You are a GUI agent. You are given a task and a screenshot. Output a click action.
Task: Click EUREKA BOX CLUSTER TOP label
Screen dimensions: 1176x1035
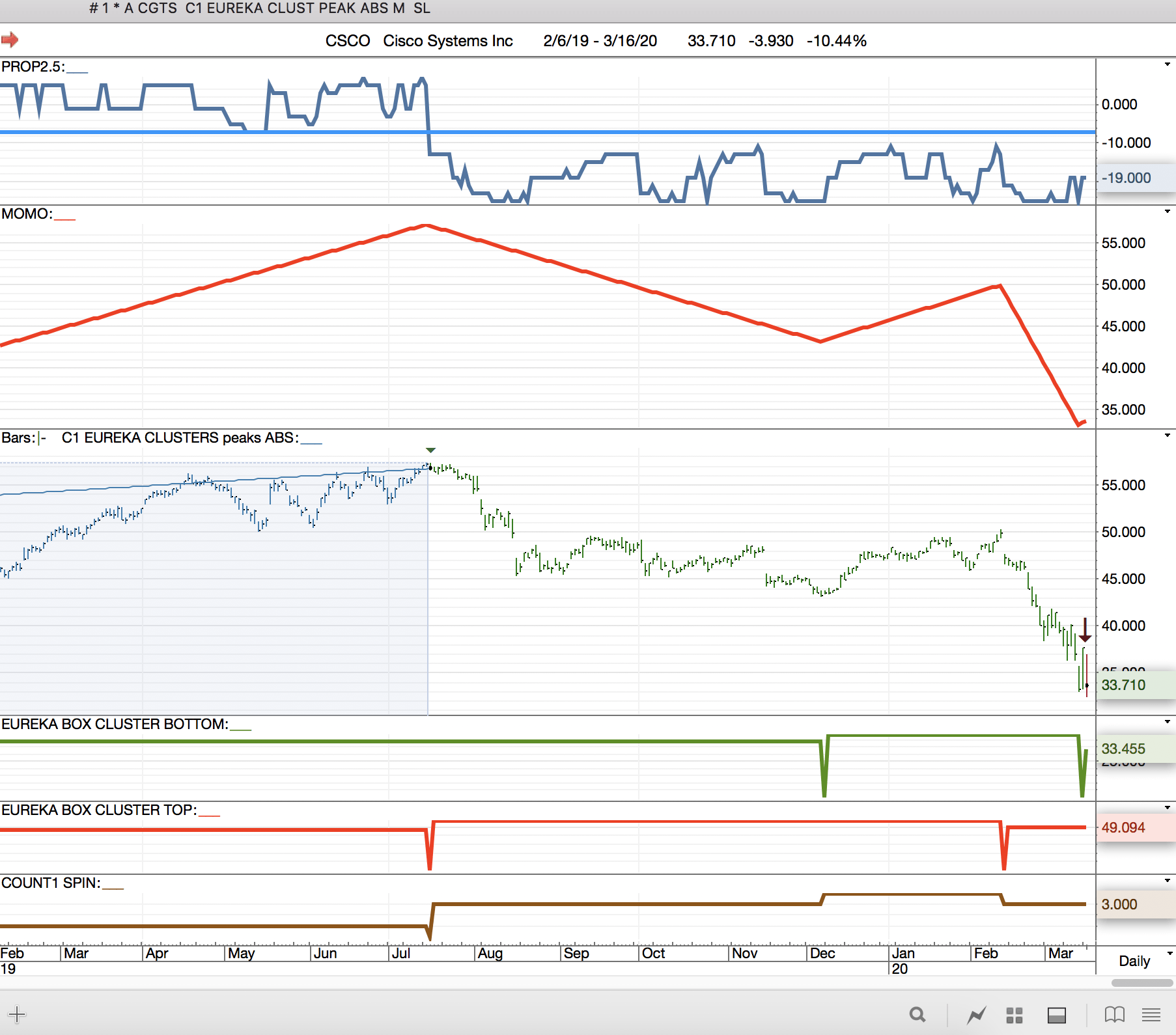coord(99,810)
